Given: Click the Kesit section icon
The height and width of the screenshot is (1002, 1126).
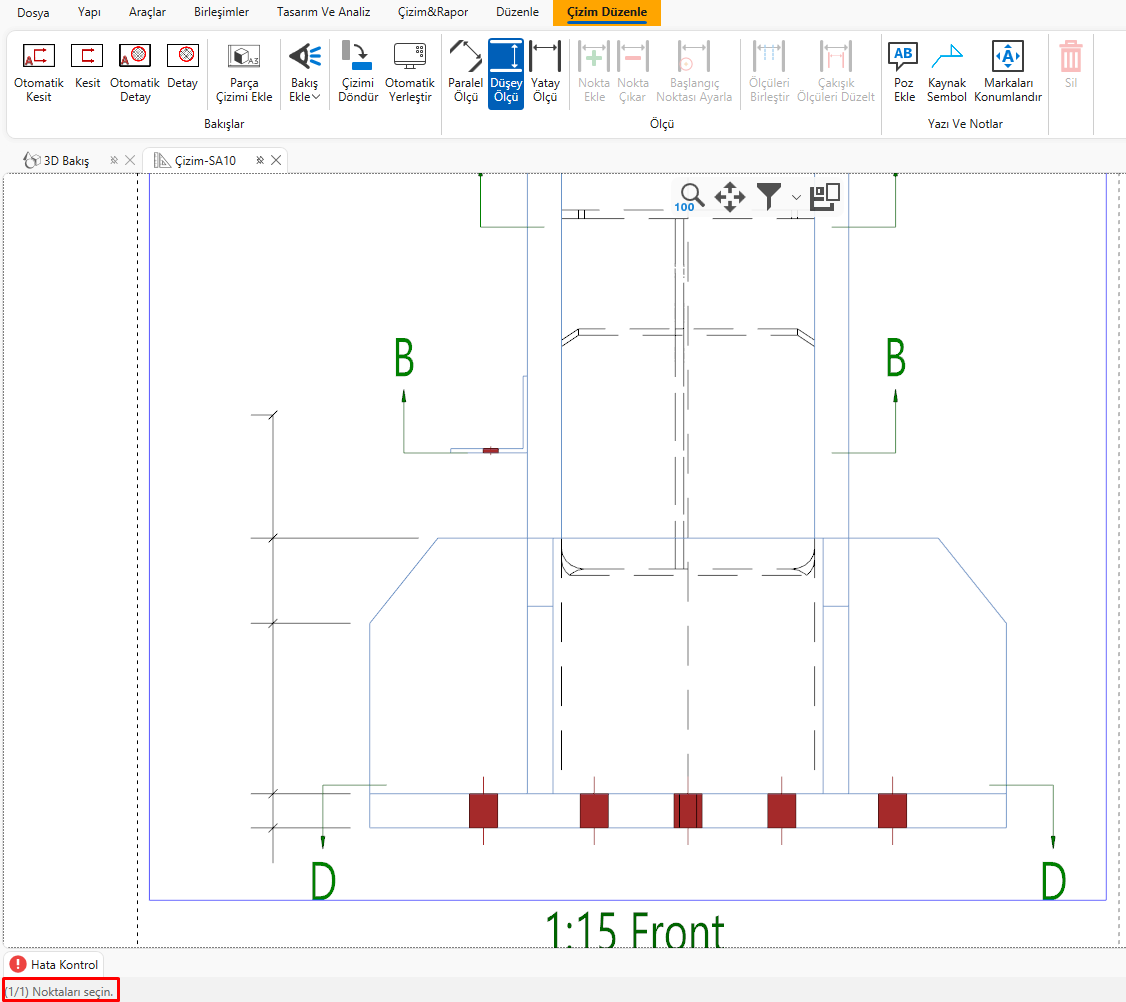Looking at the screenshot, I should [x=87, y=68].
